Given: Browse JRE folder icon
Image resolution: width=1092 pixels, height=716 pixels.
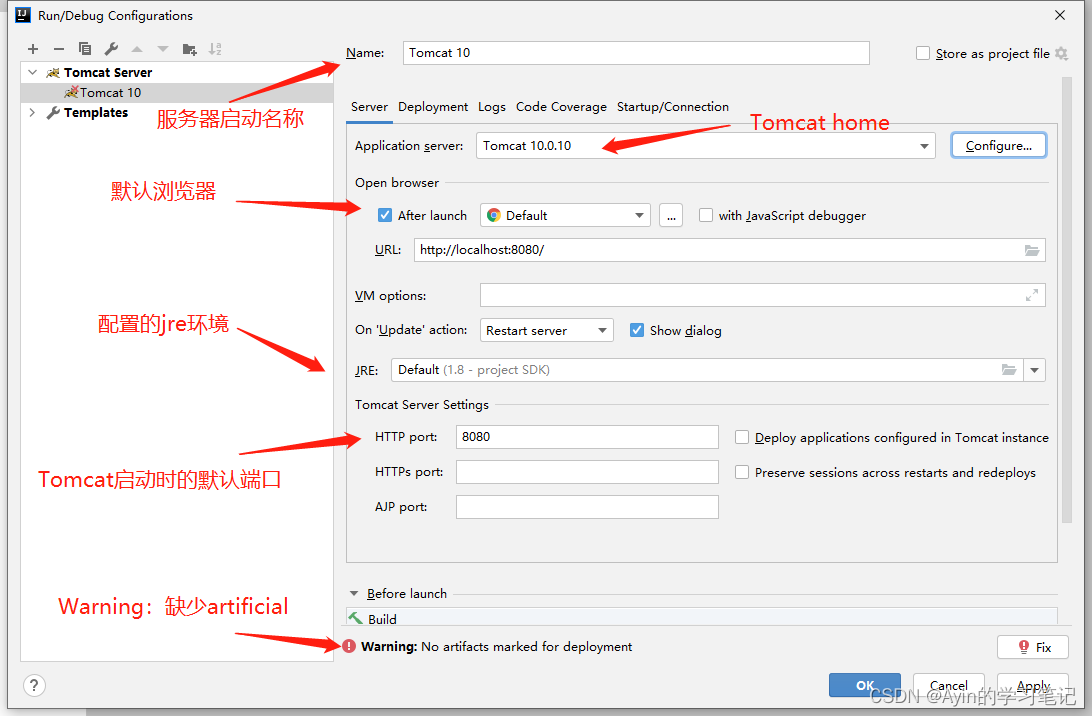Looking at the screenshot, I should click(x=1008, y=370).
